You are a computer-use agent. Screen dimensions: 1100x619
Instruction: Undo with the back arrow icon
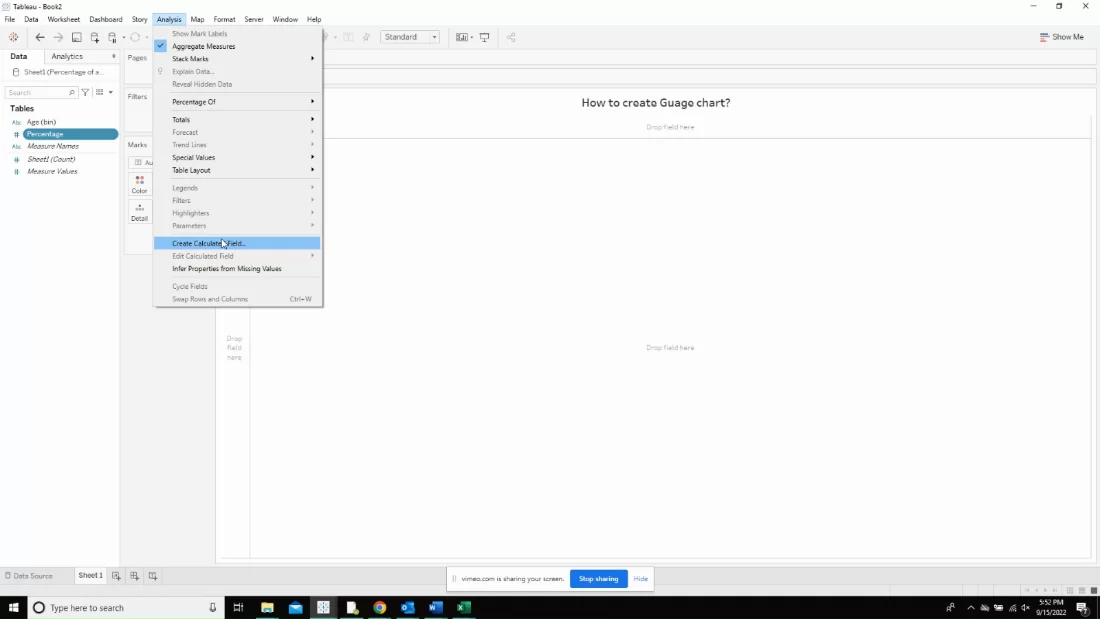click(40, 37)
